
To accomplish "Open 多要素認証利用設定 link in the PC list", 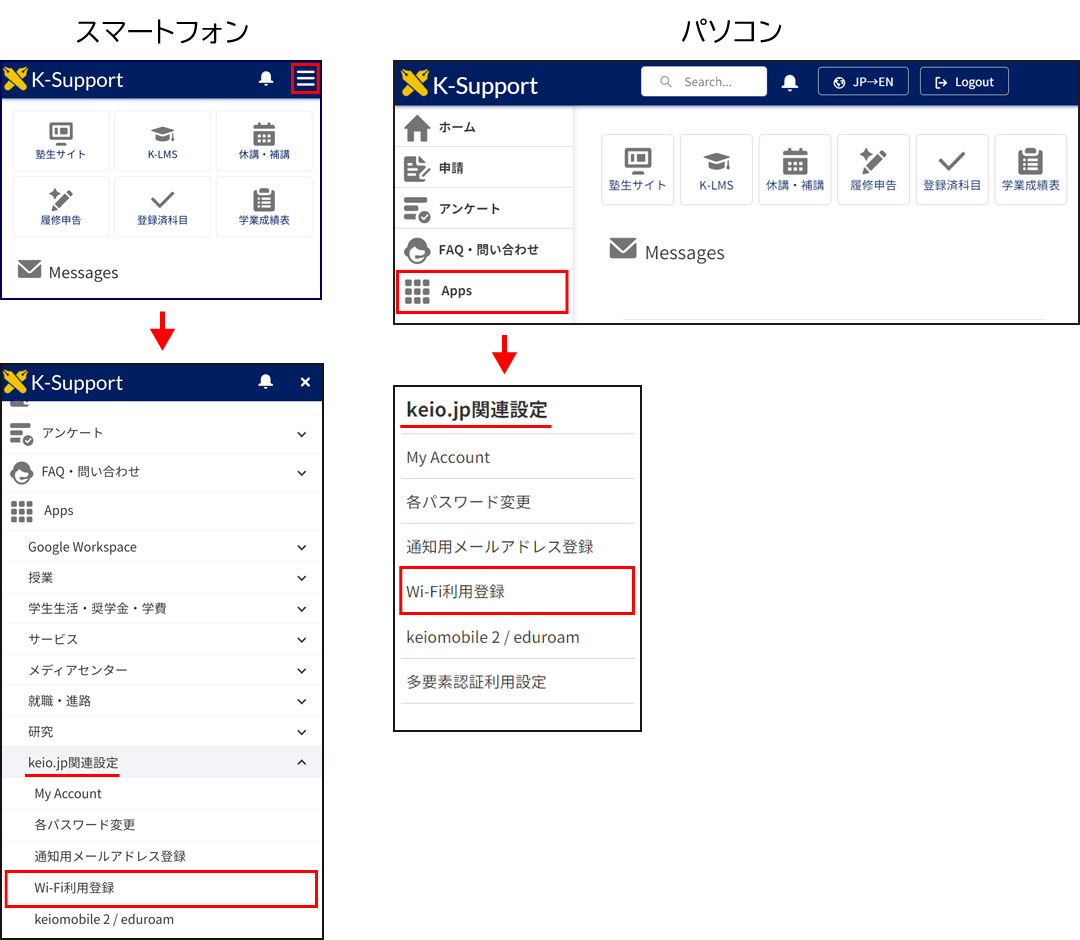I will [476, 682].
